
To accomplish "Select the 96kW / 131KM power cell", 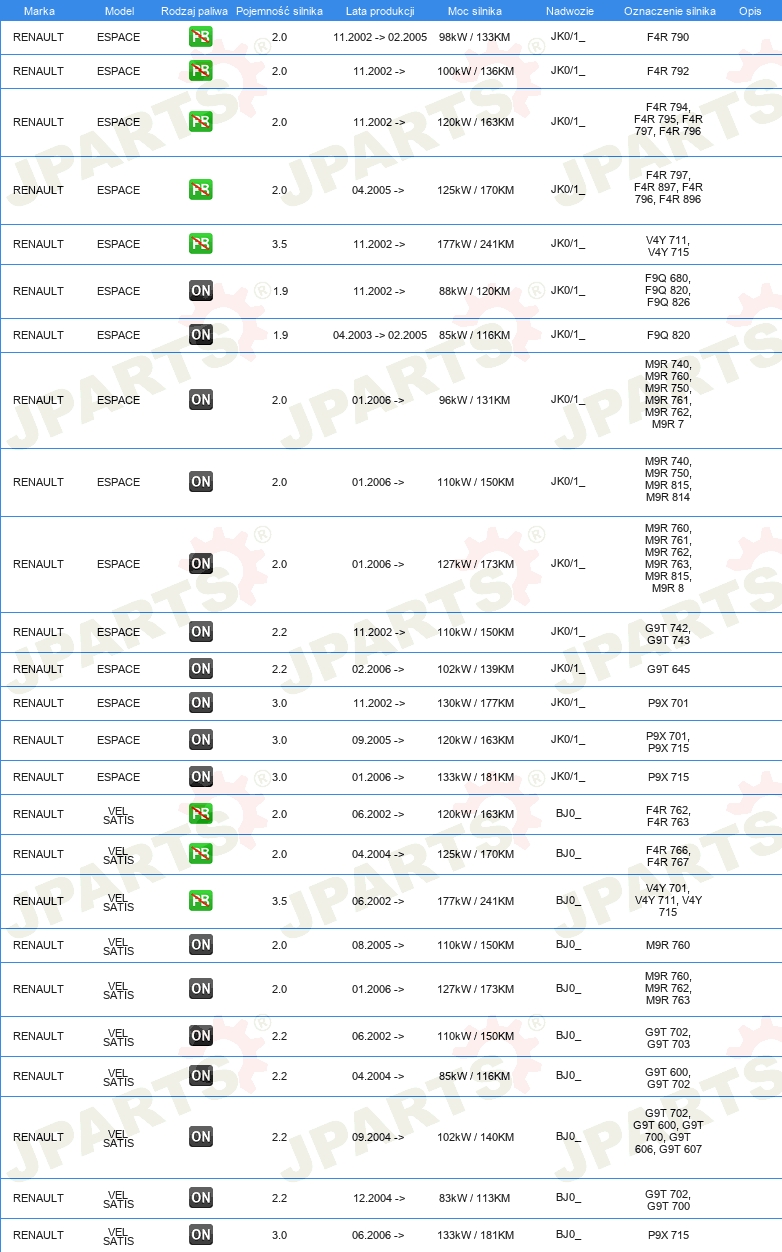I will point(476,400).
